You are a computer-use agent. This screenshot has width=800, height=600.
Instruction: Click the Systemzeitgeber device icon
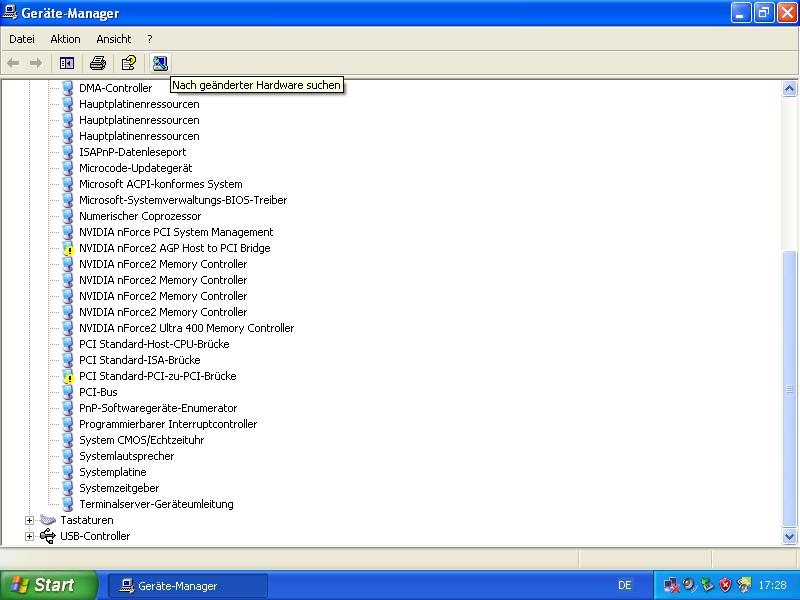click(x=67, y=488)
